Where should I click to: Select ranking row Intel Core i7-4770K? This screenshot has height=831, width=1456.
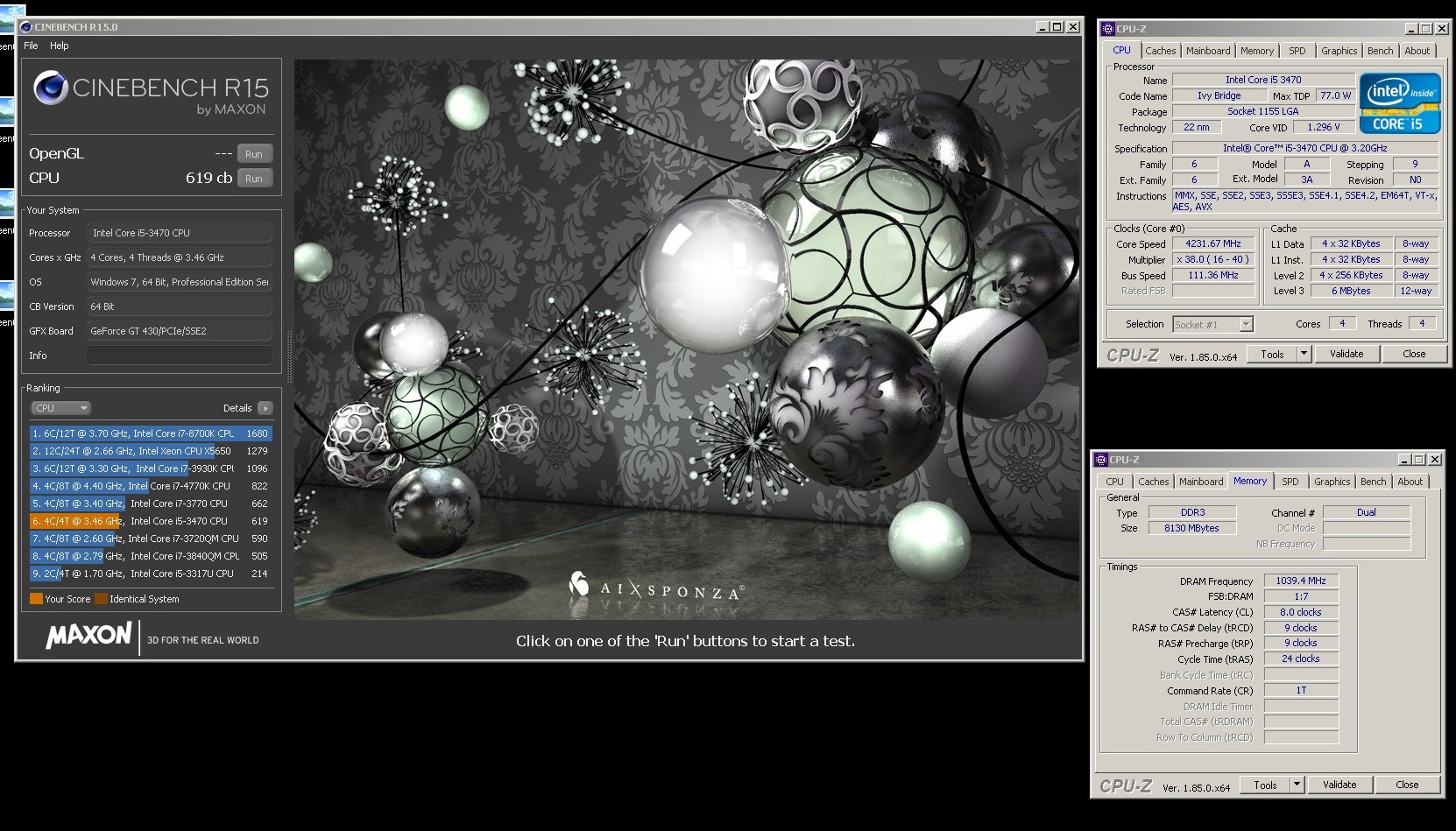pos(150,486)
